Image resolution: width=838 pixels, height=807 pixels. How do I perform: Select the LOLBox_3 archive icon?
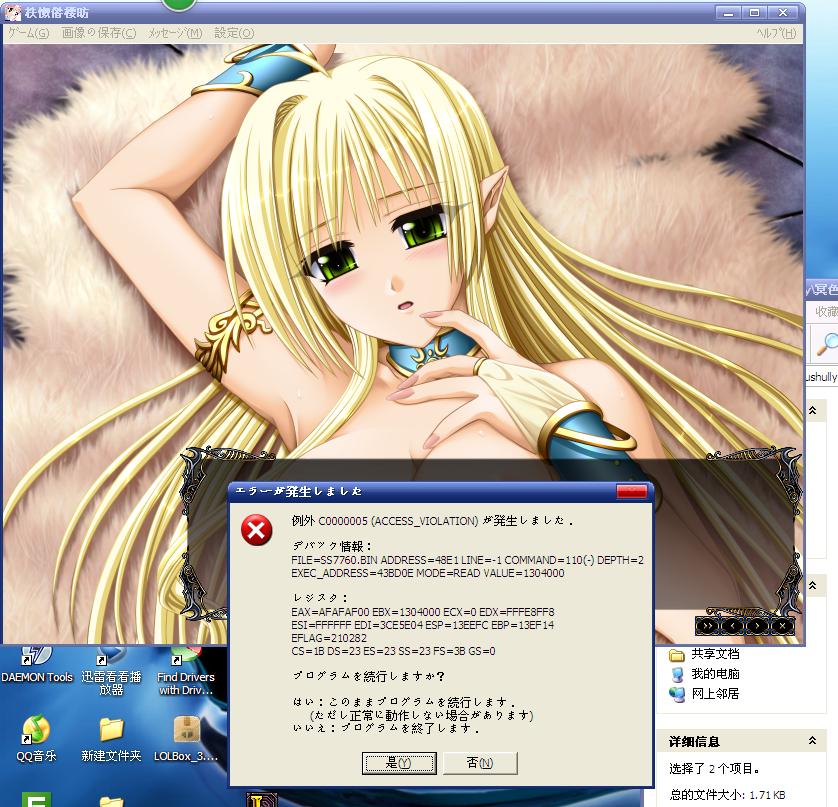point(186,739)
